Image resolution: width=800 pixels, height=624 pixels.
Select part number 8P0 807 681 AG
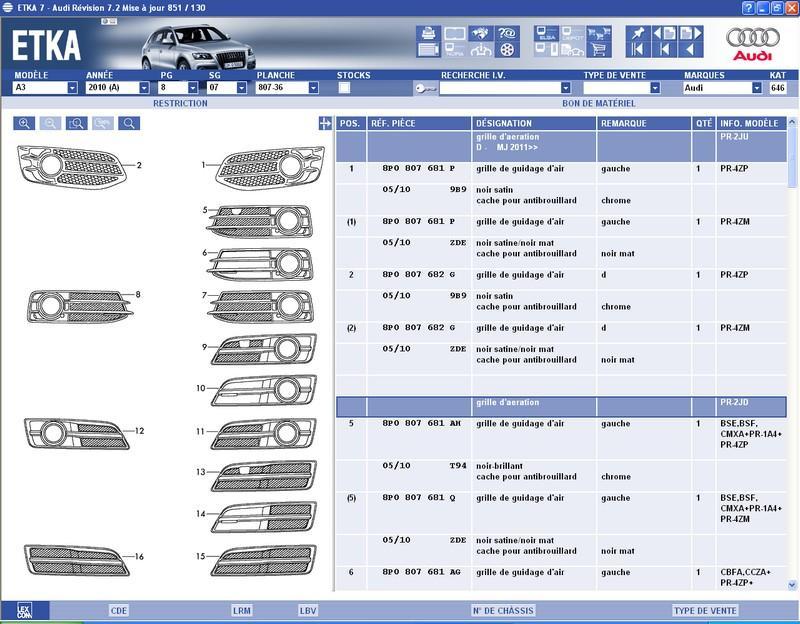tap(421, 572)
